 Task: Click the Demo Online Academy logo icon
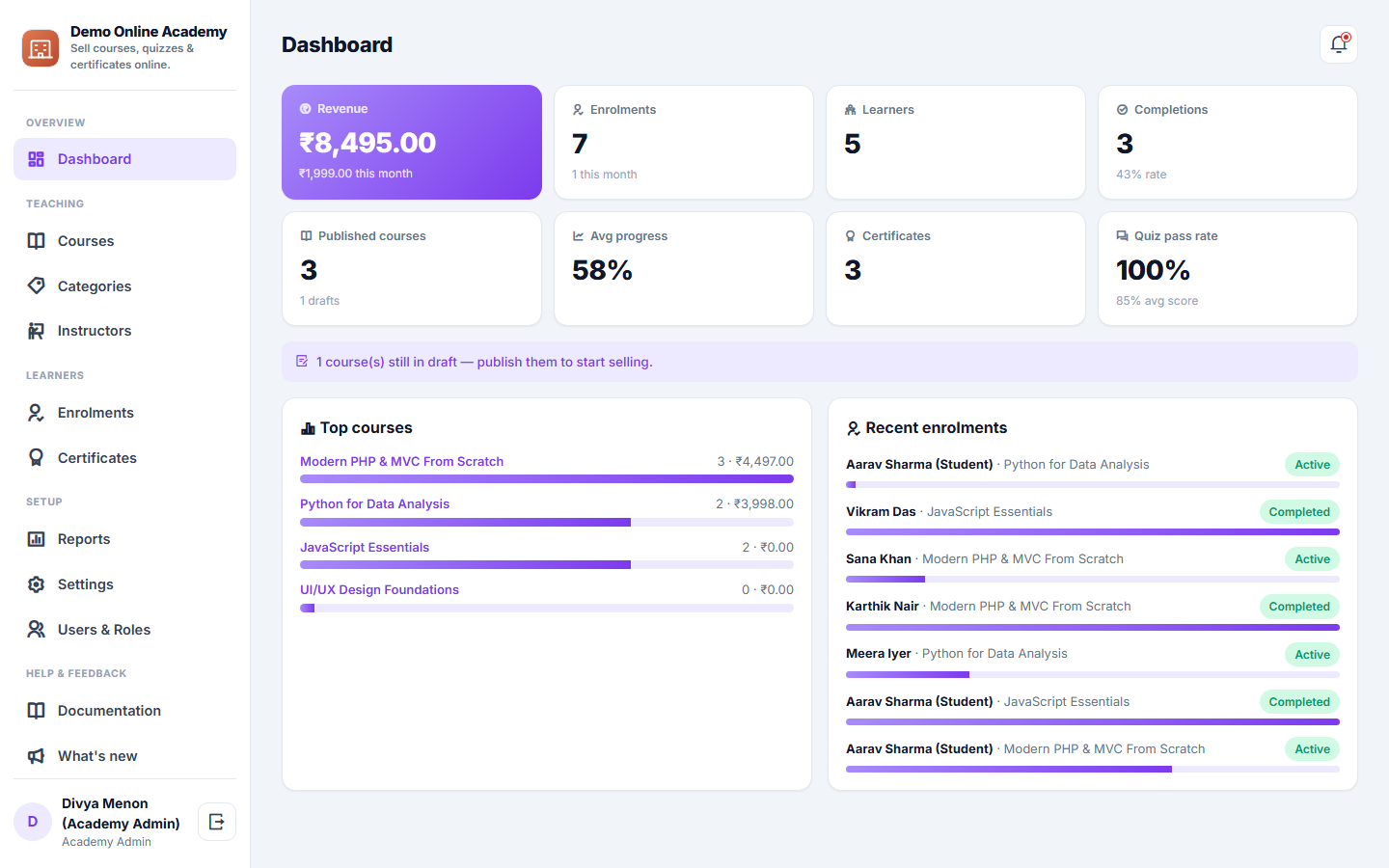point(41,48)
